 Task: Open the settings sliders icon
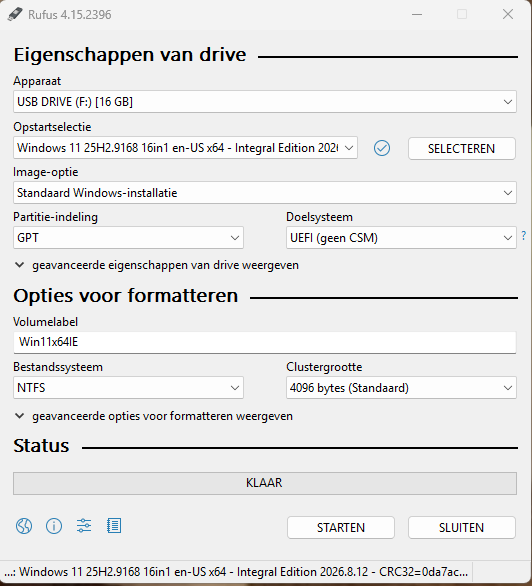point(84,526)
